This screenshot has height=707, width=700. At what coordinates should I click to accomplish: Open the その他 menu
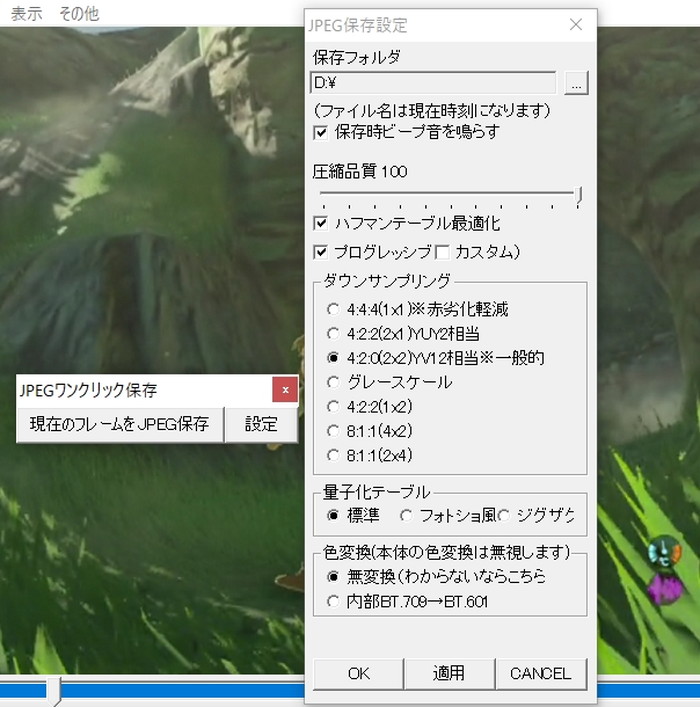(x=78, y=14)
